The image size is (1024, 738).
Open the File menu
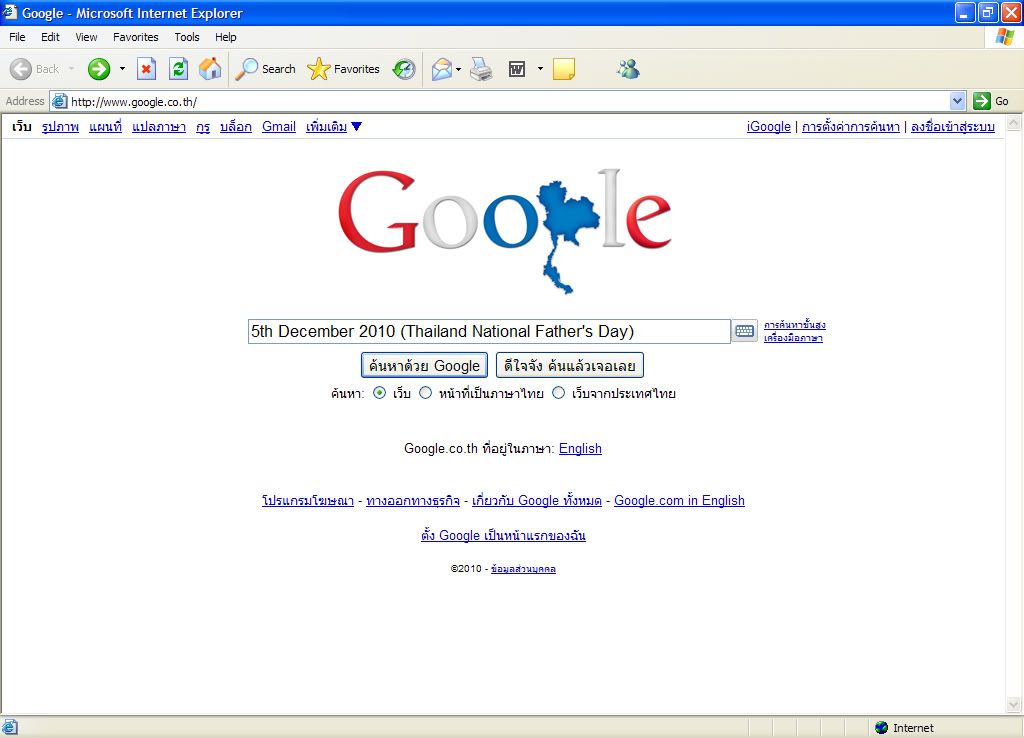17,37
